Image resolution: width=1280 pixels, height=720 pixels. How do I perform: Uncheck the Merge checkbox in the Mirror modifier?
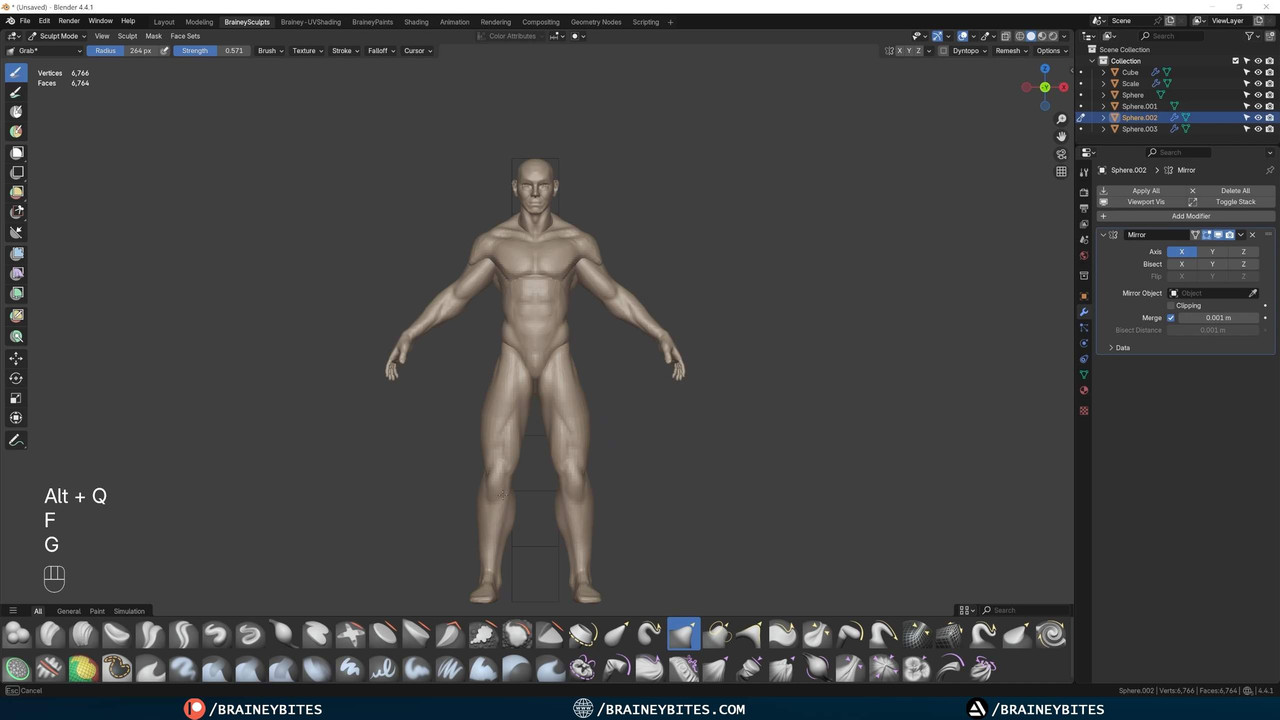pyautogui.click(x=1171, y=318)
